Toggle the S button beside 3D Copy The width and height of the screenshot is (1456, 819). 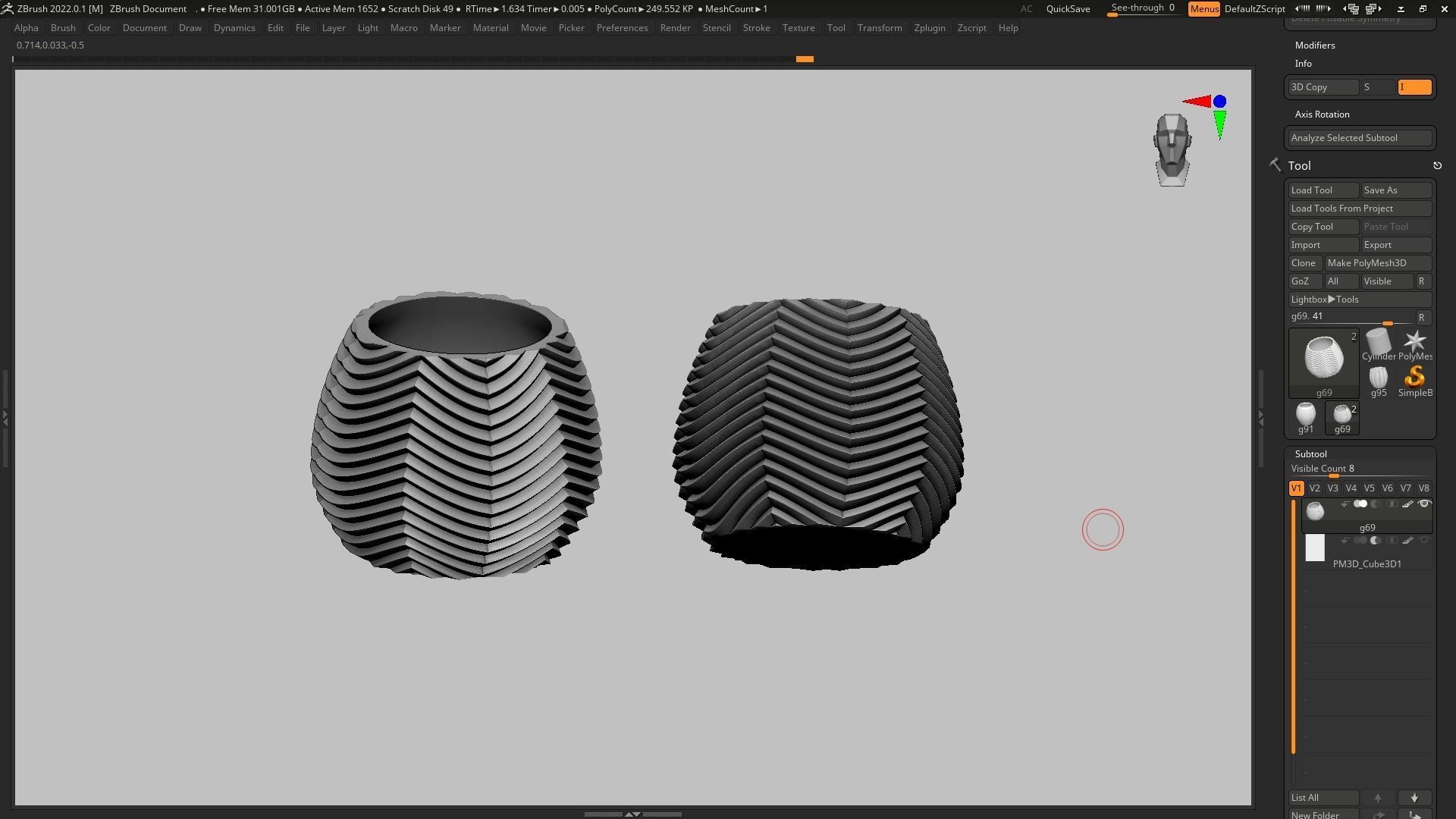[1378, 87]
